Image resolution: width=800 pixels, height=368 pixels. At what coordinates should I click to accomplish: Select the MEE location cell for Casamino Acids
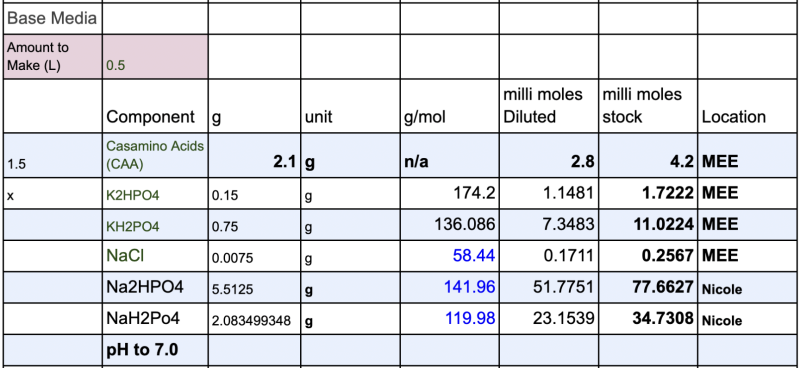point(747,156)
